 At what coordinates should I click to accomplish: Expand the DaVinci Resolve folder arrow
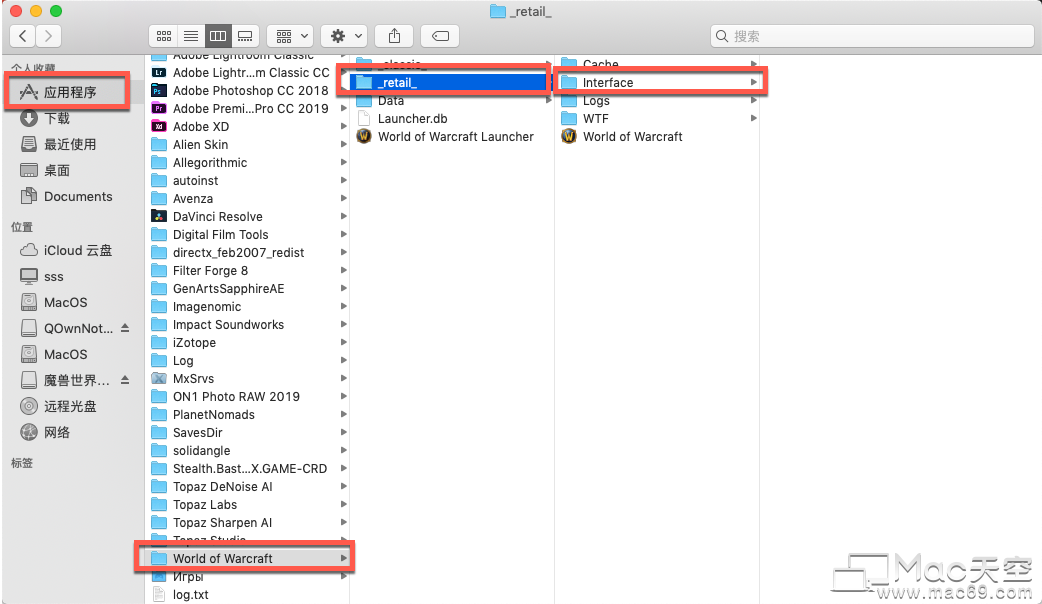coord(344,217)
